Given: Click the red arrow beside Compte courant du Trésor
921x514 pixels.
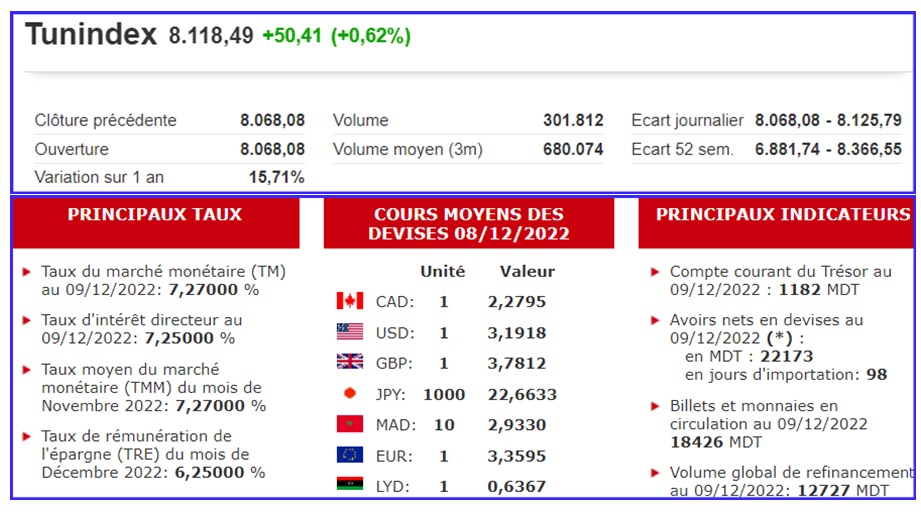Looking at the screenshot, I should point(655,272).
